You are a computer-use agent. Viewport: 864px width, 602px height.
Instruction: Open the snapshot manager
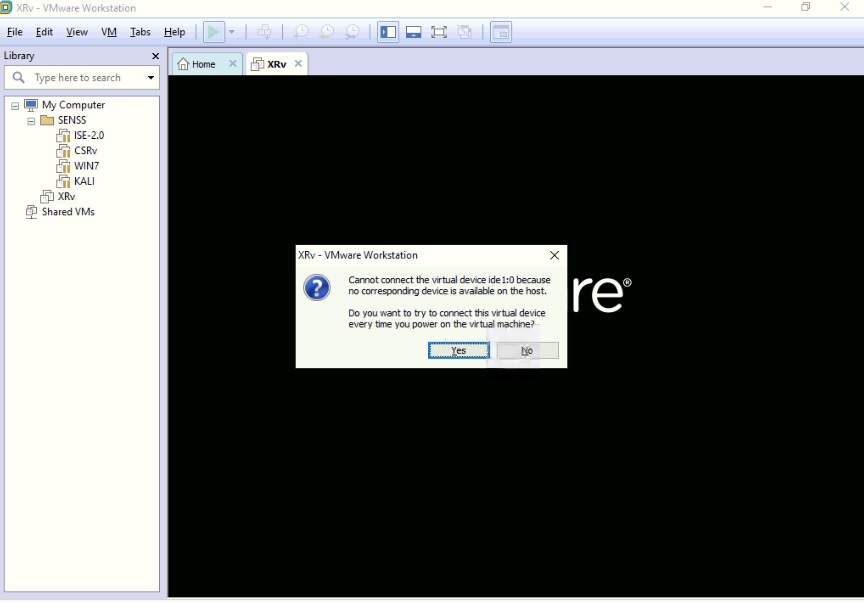(x=352, y=31)
